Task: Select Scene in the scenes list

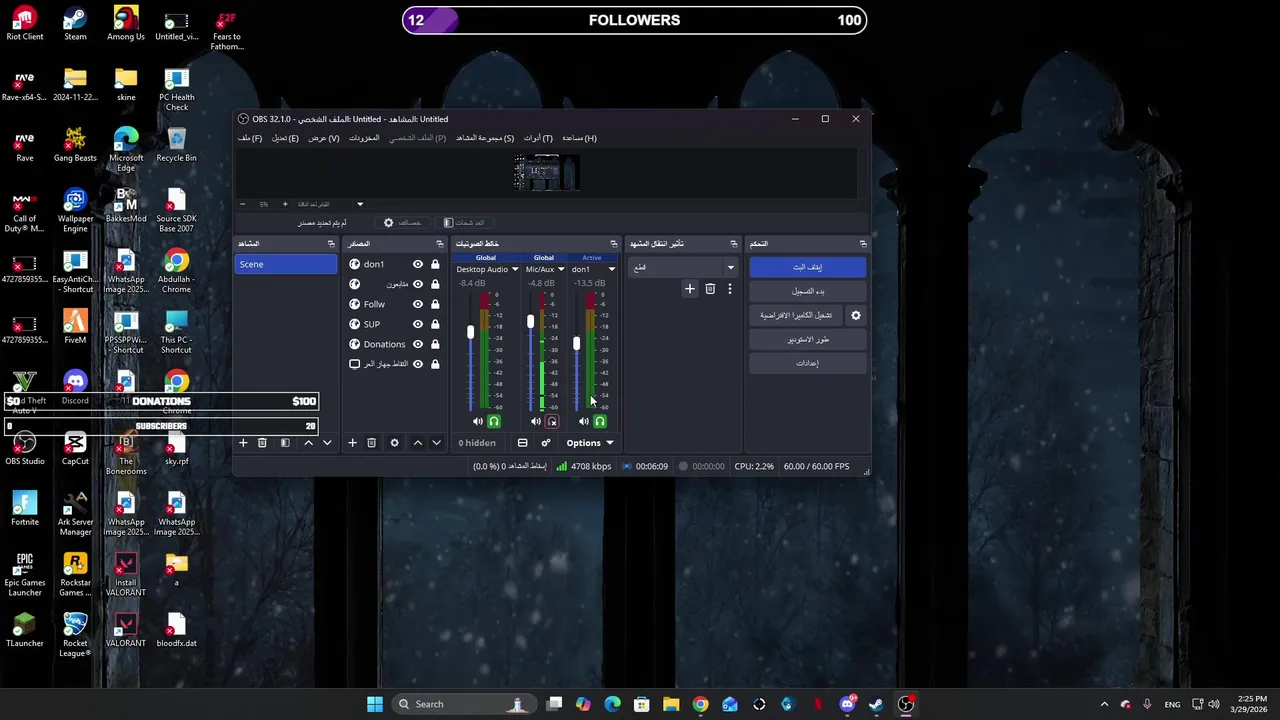Action: tap(286, 264)
